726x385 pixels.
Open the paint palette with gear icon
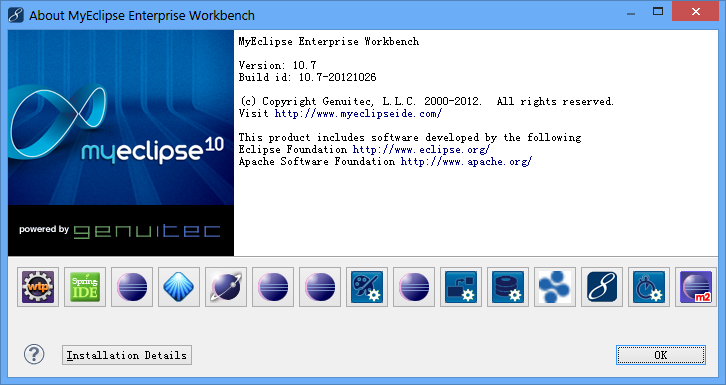(367, 287)
